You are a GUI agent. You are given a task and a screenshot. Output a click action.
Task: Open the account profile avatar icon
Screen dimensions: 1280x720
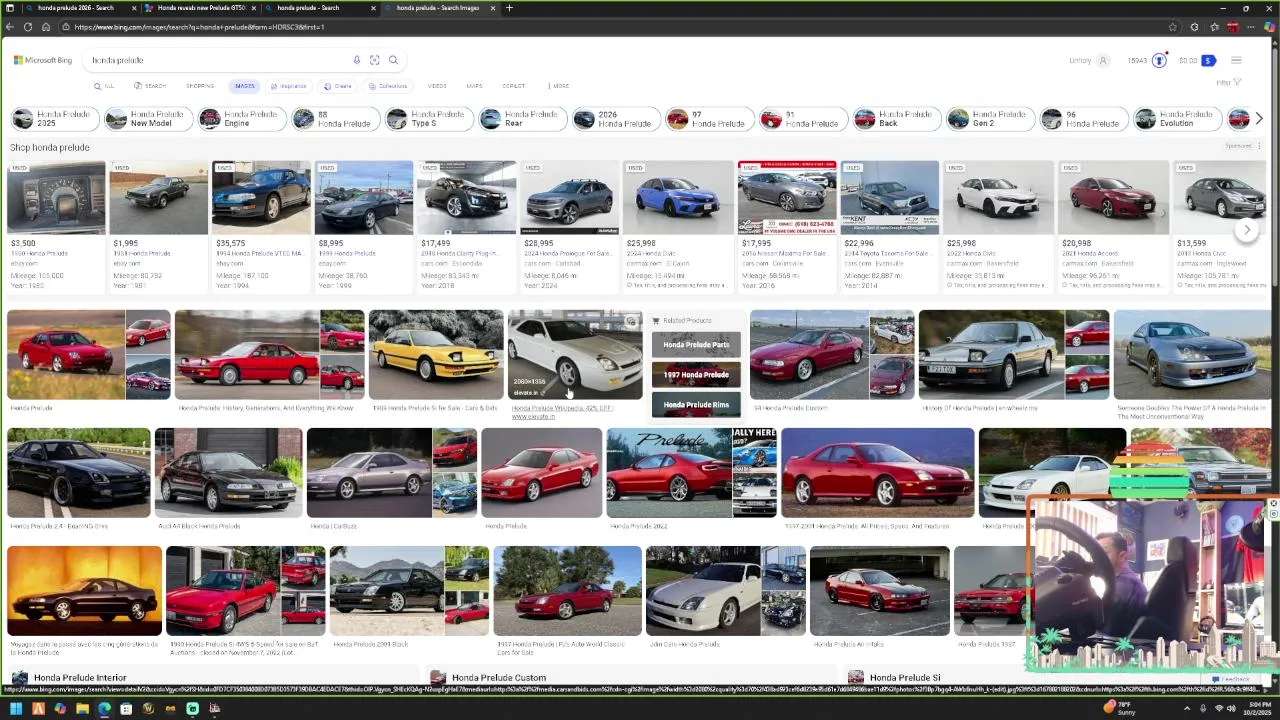click(x=1103, y=60)
